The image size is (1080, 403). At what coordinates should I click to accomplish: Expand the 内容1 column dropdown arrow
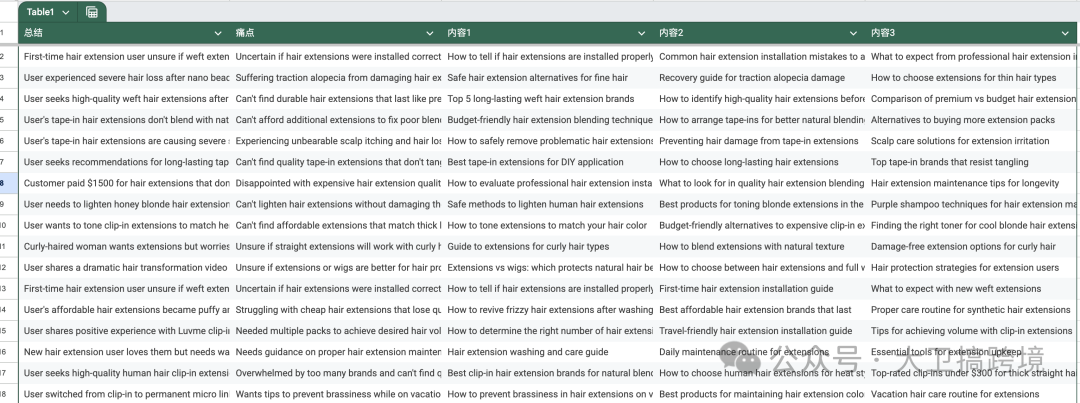(x=642, y=33)
